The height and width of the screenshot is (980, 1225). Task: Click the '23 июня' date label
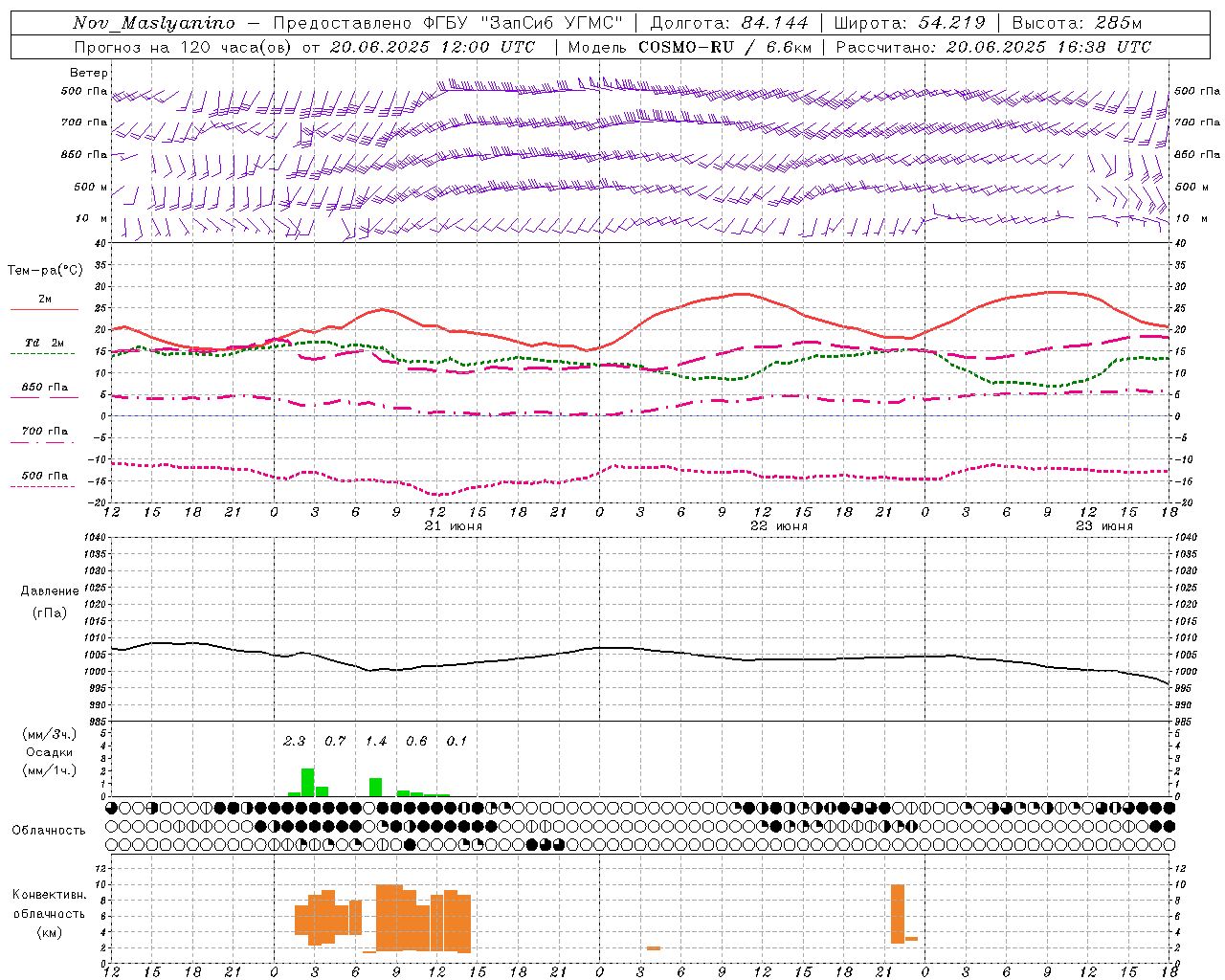pos(1103,526)
